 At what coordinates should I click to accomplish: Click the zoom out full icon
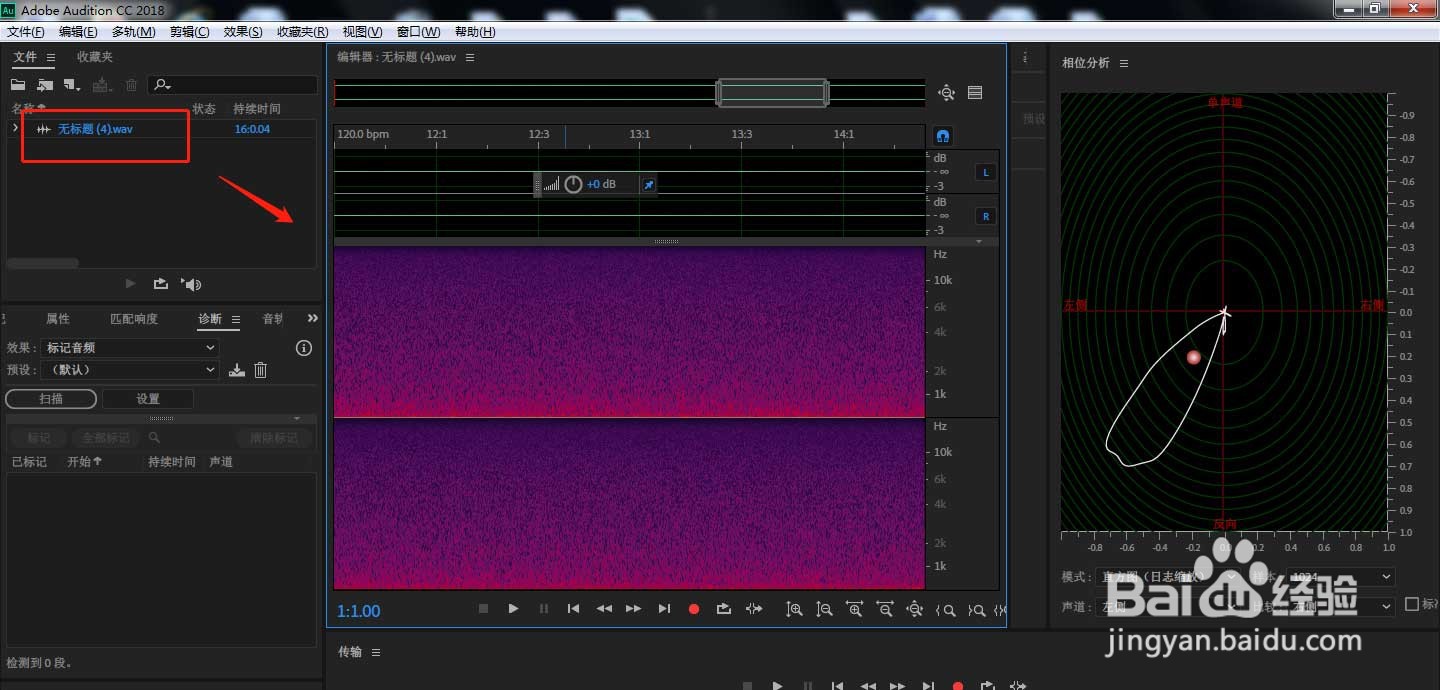point(914,609)
